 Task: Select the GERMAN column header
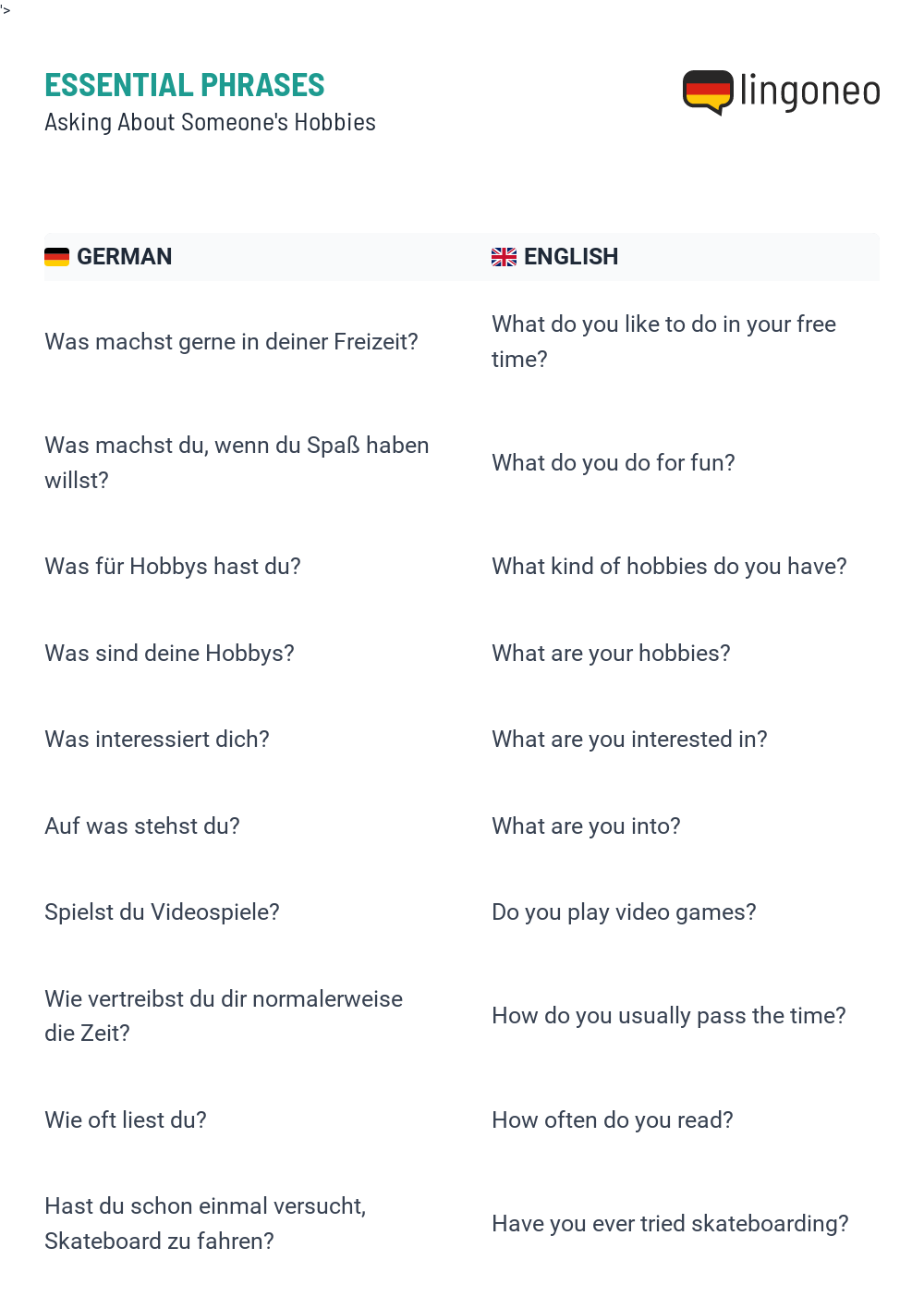[x=124, y=257]
